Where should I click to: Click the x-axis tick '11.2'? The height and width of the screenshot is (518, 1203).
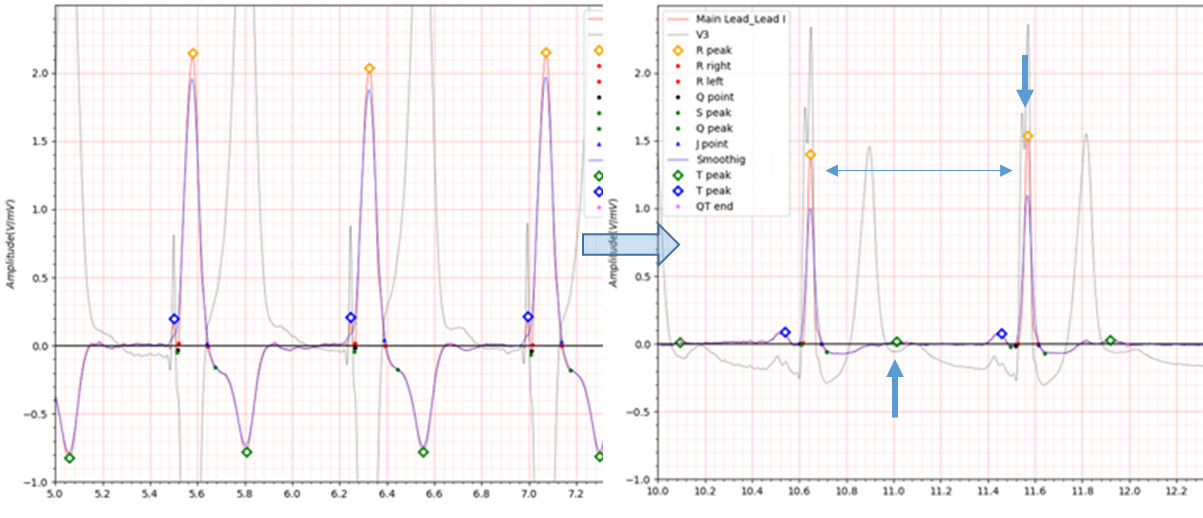[941, 492]
